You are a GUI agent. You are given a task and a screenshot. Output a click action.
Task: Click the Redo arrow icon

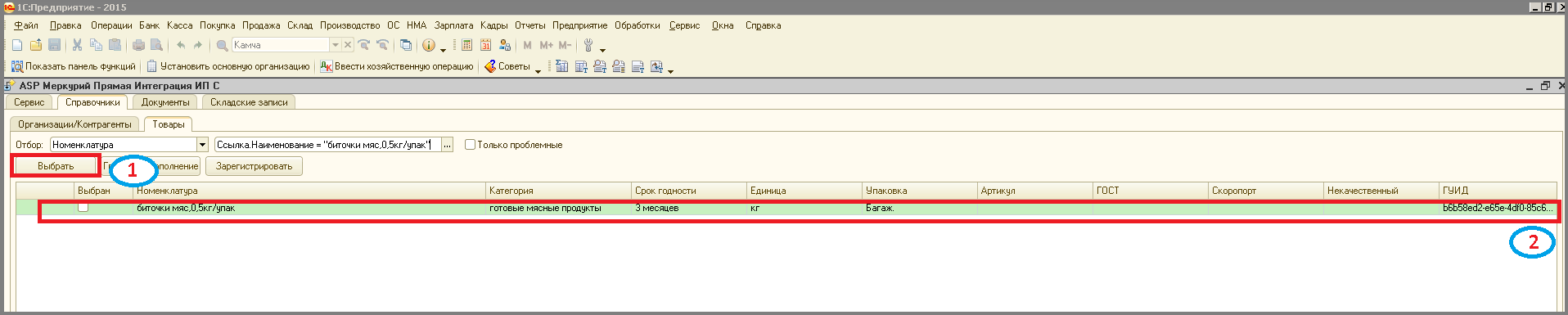click(197, 45)
